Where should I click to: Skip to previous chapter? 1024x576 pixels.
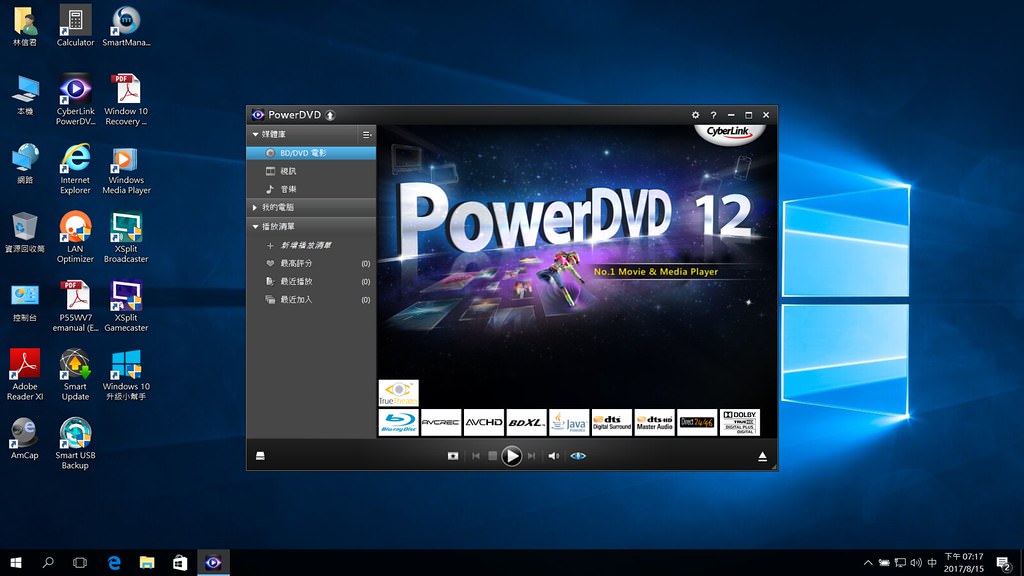tap(475, 456)
